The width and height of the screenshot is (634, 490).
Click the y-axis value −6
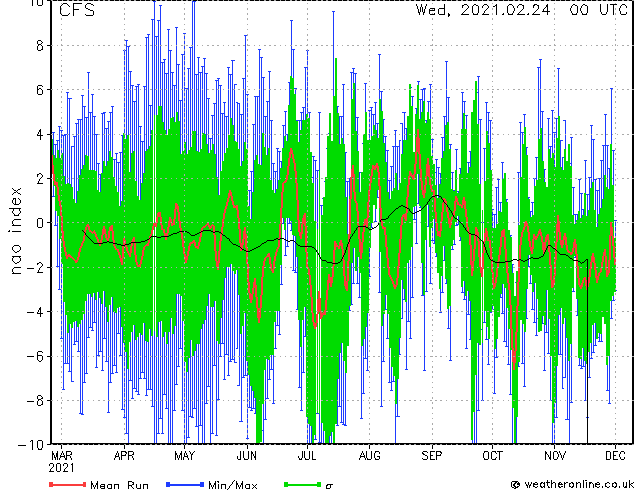(35, 356)
